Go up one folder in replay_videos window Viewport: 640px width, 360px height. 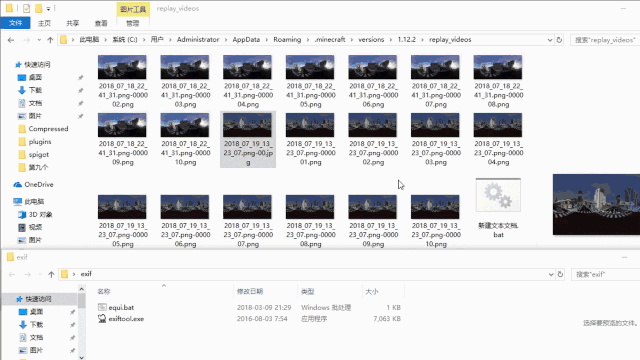pyautogui.click(x=50, y=40)
